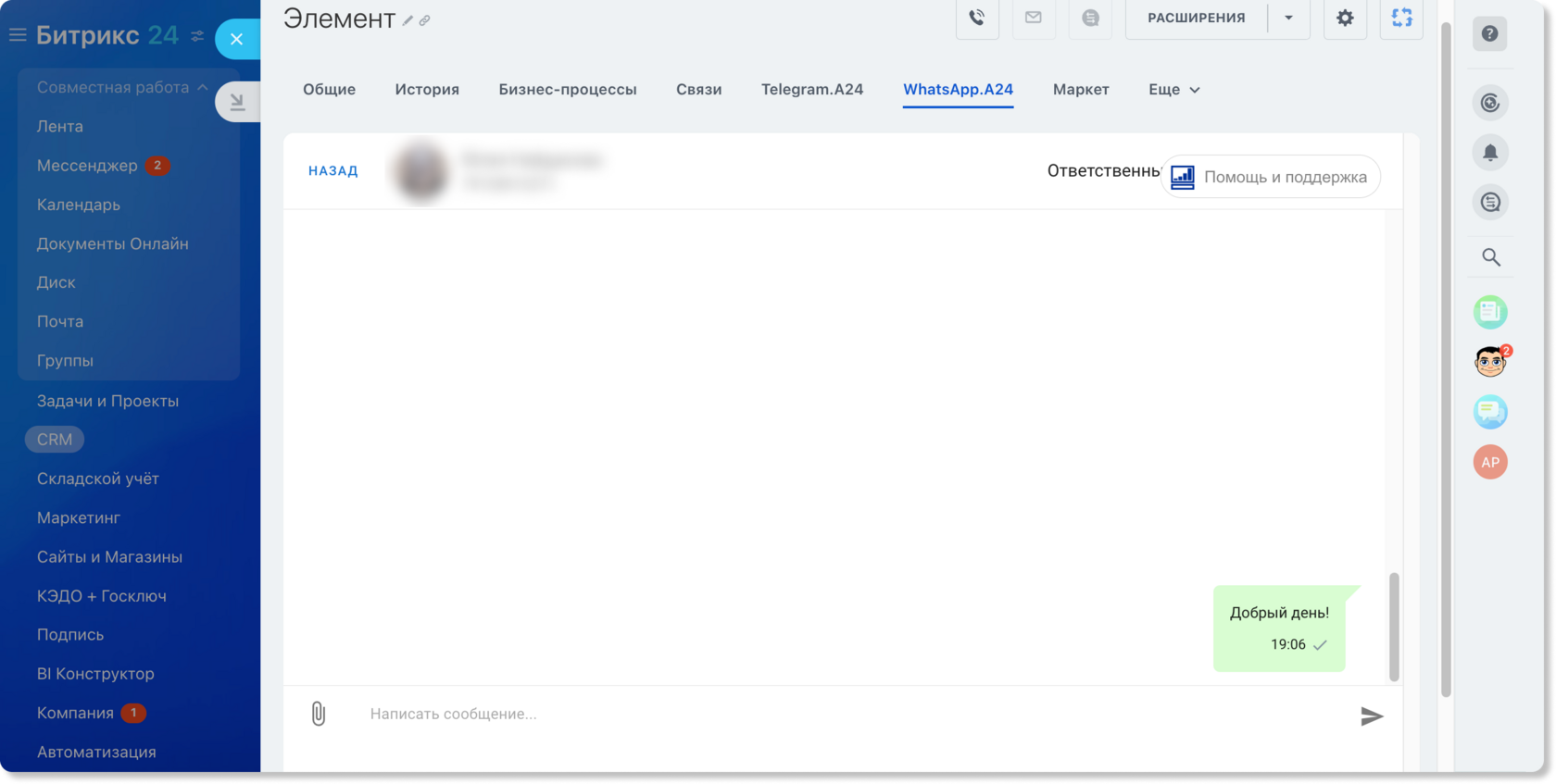Select the WhatsApp.A24 tab
The height and width of the screenshot is (784, 1556).
click(958, 90)
